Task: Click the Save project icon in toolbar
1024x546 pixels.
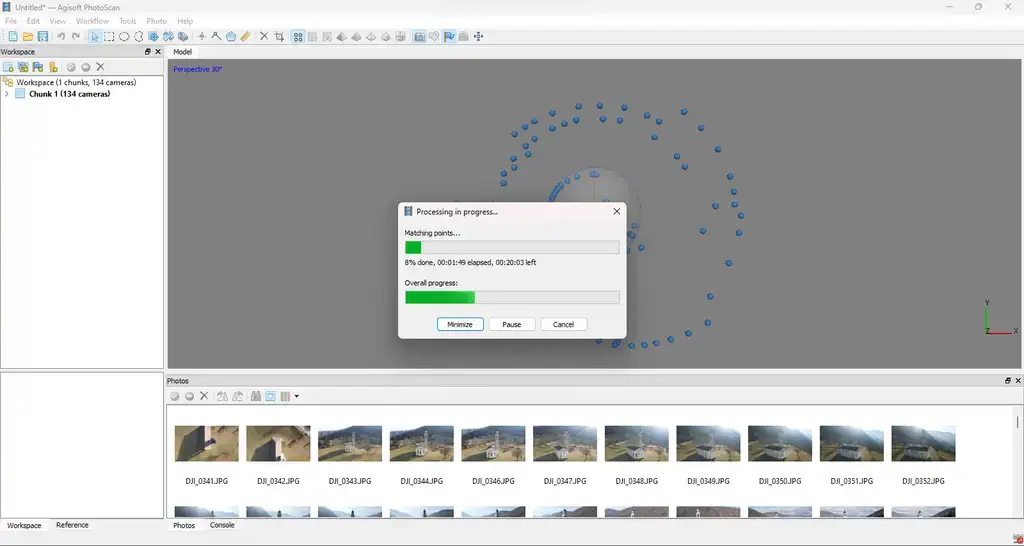Action: coord(42,37)
